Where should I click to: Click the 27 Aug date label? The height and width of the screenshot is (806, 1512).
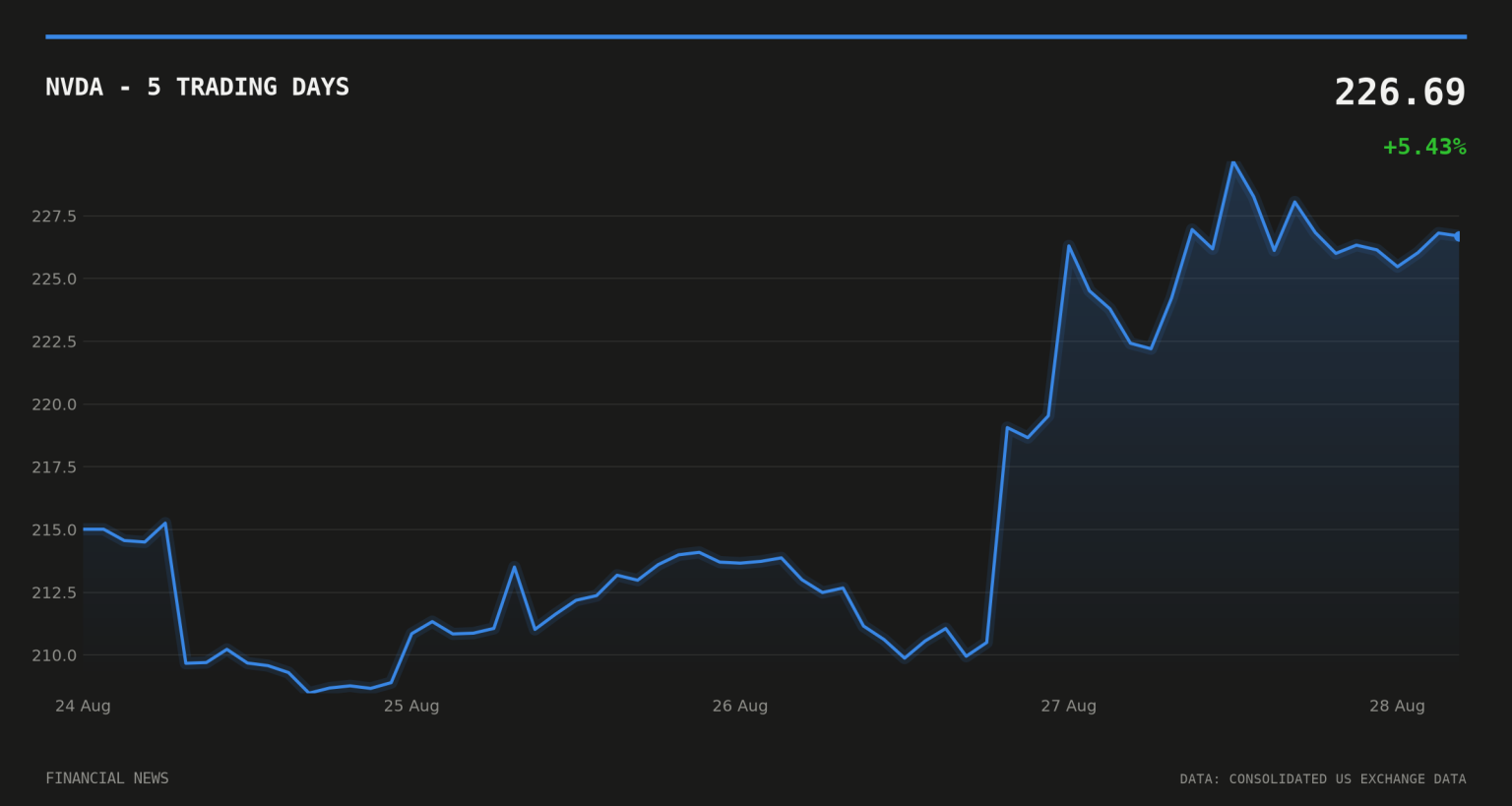pos(1068,706)
